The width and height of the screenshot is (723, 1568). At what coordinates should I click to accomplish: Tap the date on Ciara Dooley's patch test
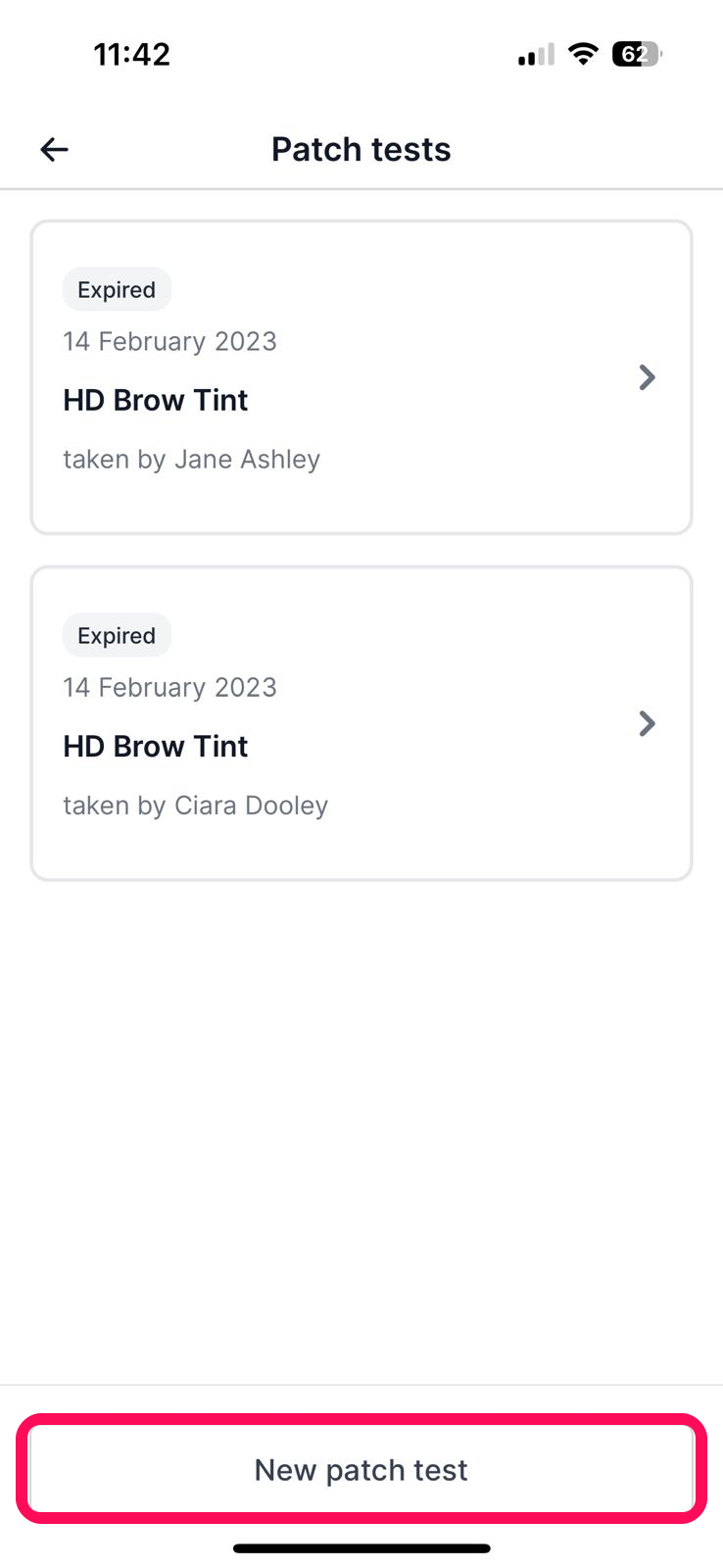point(169,687)
